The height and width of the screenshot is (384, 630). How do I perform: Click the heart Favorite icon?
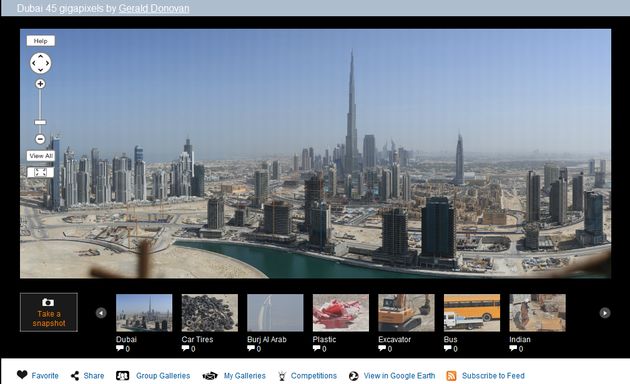click(x=22, y=375)
